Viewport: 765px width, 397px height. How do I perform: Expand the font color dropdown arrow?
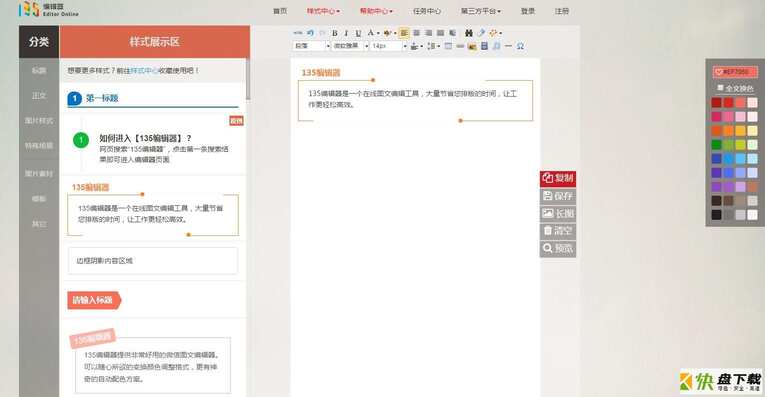(378, 33)
